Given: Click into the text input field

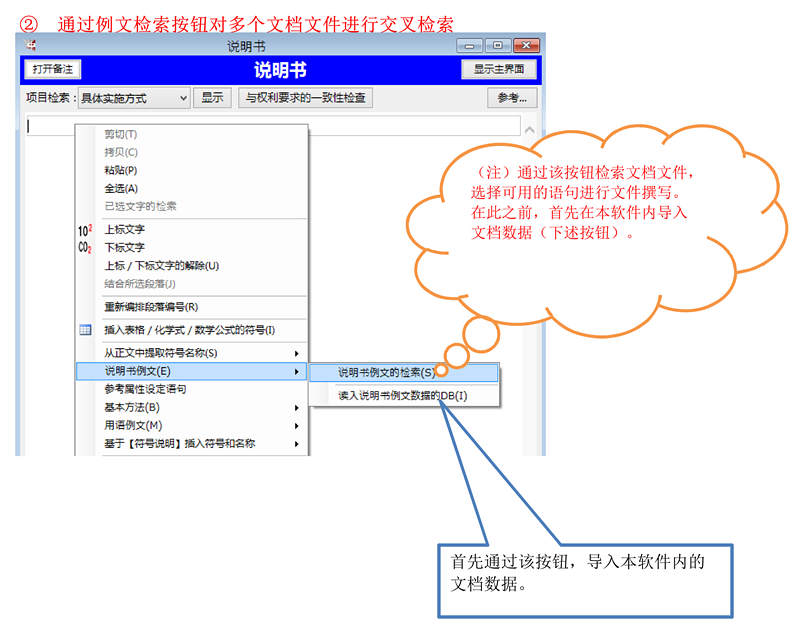Looking at the screenshot, I should [273, 126].
